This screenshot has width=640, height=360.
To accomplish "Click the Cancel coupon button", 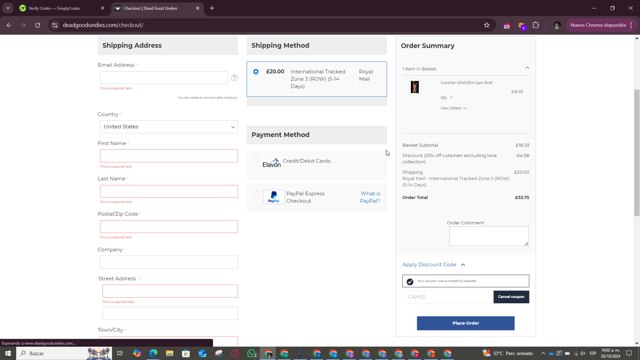I will (511, 297).
